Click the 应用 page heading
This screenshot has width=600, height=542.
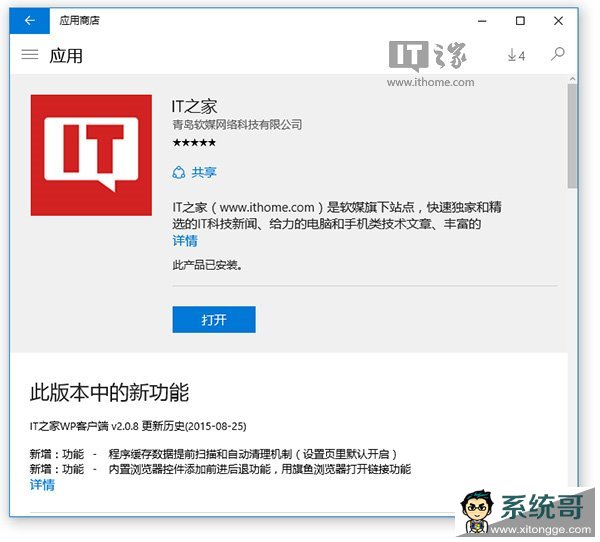point(66,56)
